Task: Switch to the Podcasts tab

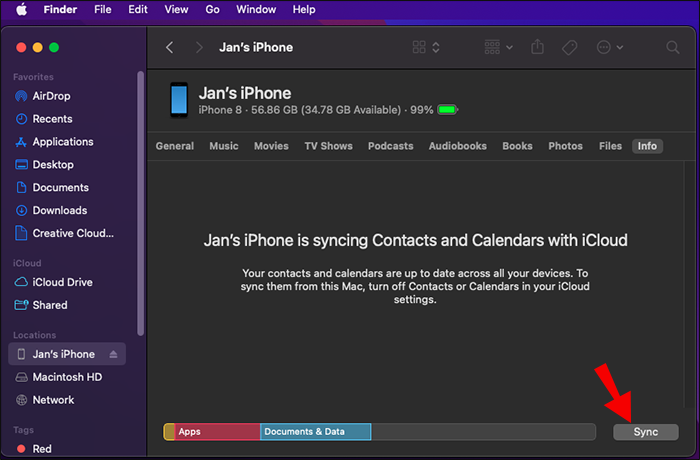Action: point(391,146)
